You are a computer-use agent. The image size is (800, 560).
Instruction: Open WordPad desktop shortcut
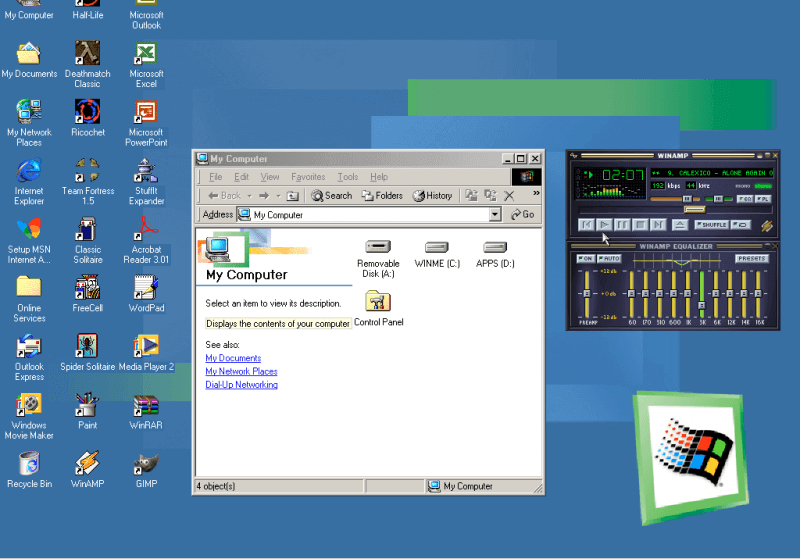point(146,293)
